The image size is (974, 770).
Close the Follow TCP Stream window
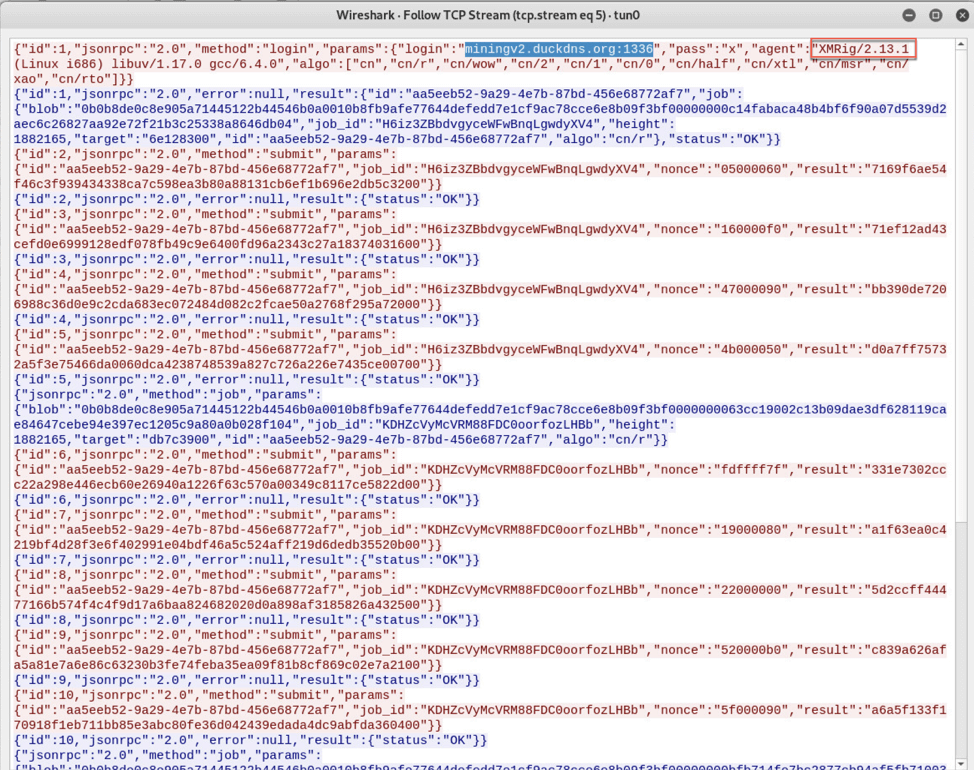coord(956,15)
